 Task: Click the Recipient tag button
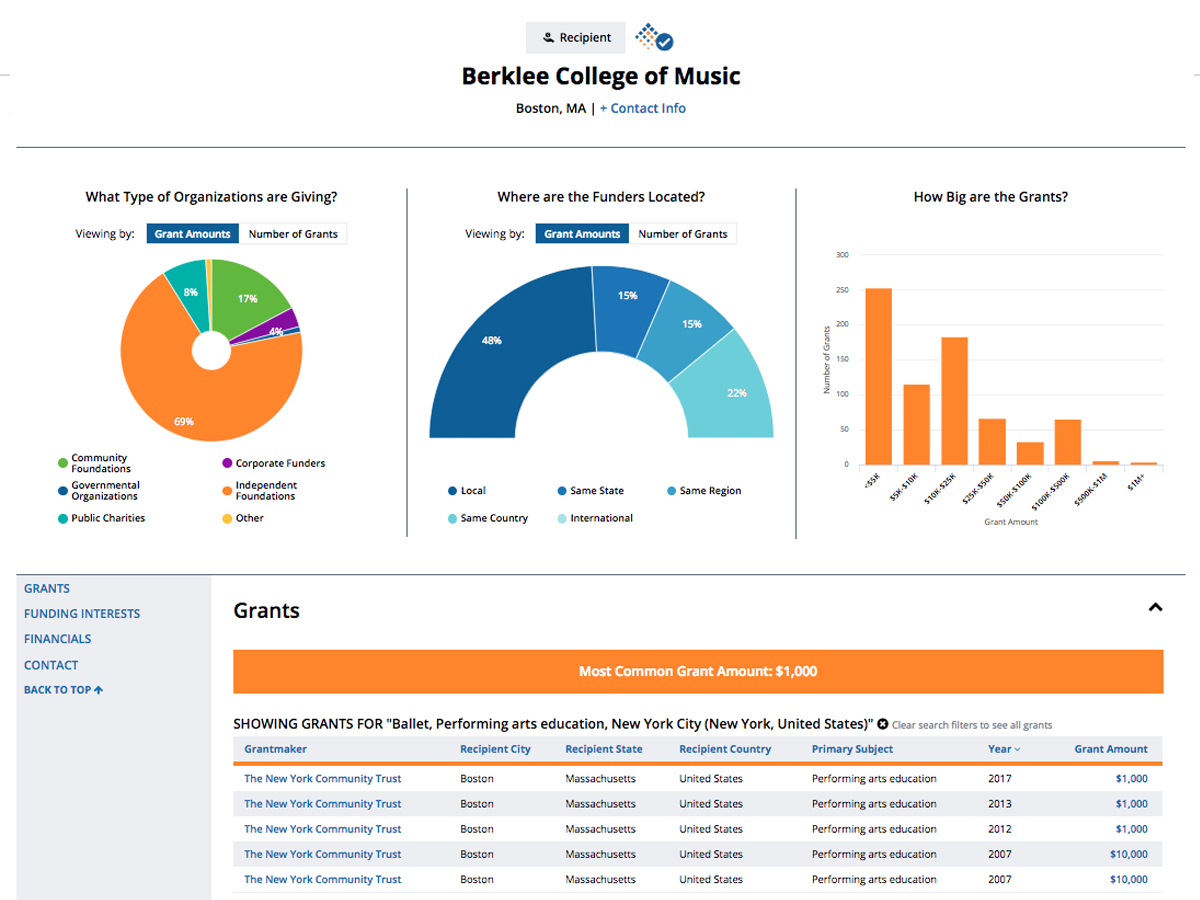coord(576,38)
